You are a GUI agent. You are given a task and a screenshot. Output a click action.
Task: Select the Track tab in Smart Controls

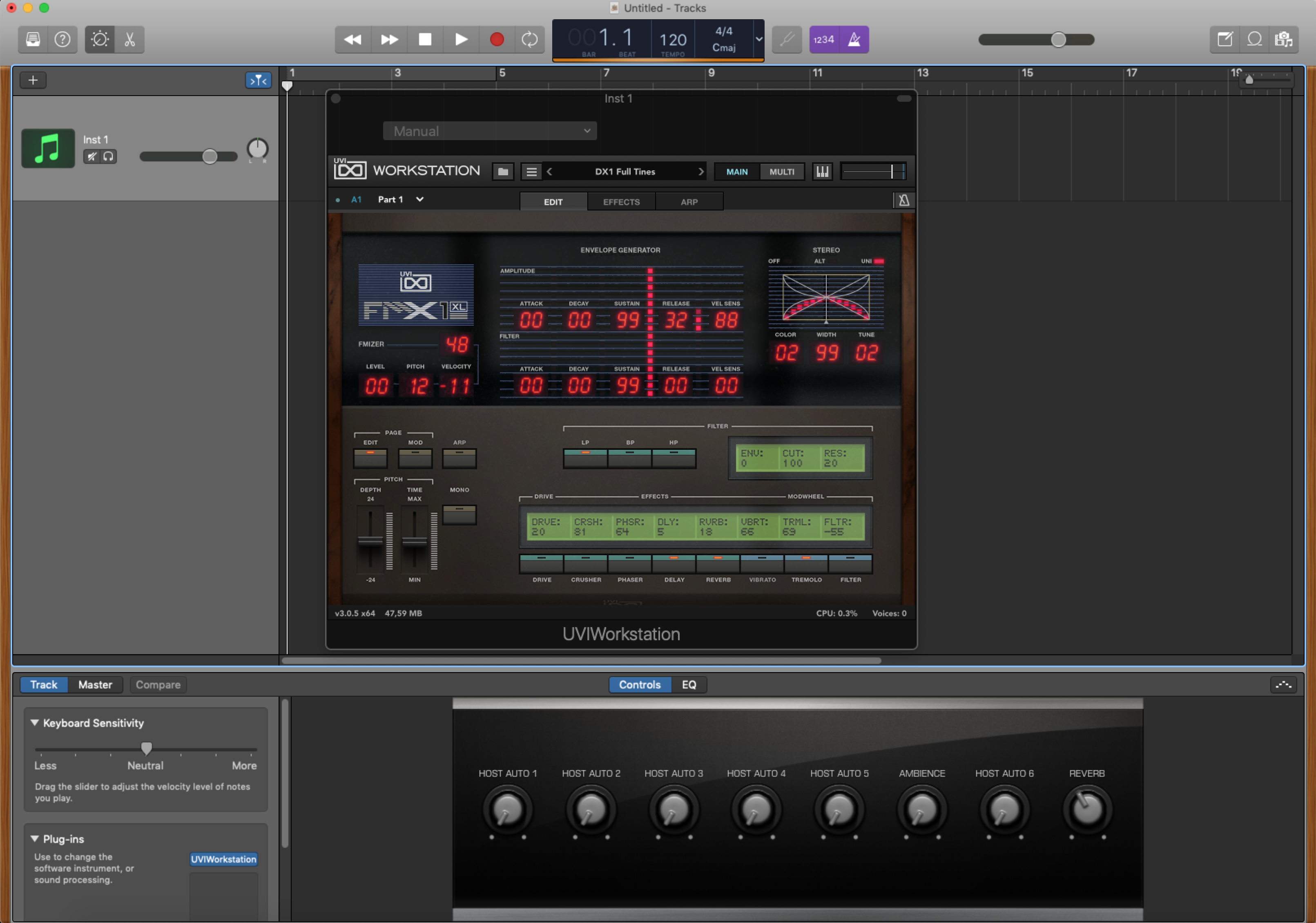44,684
